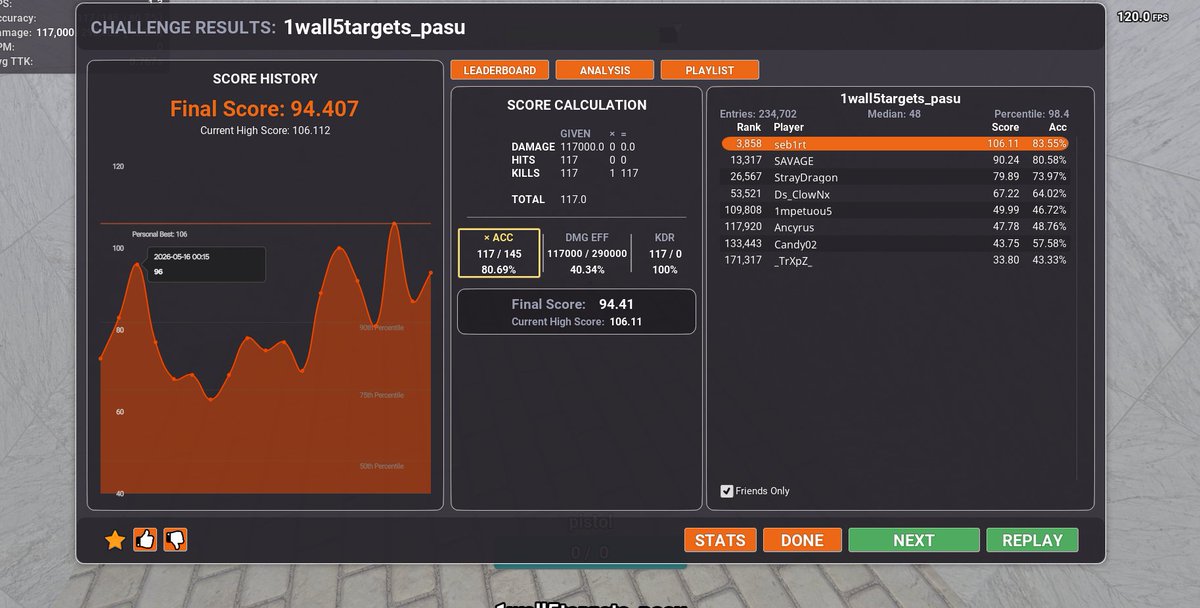Select 1mpetuou5 leaderboard entry
Viewport: 1200px width, 608px height.
tap(895, 210)
